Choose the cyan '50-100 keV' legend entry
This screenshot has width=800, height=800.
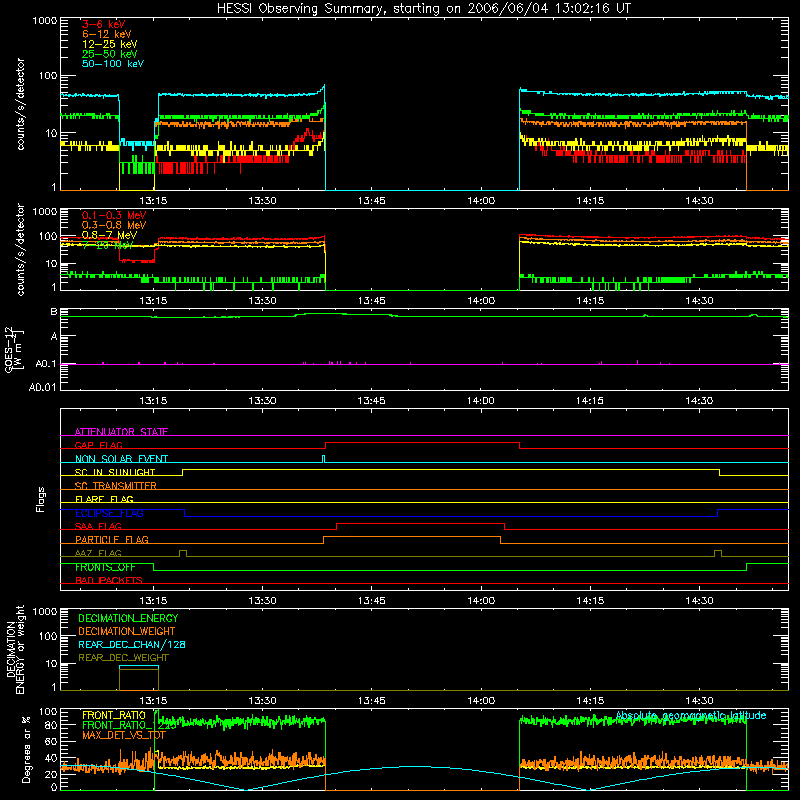tap(113, 64)
